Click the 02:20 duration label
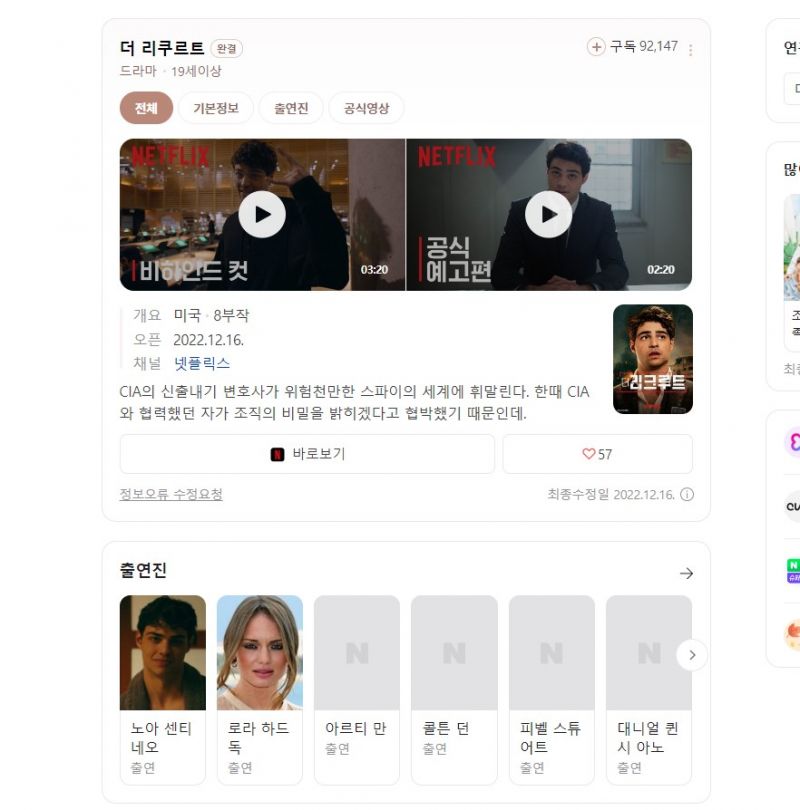 click(661, 270)
